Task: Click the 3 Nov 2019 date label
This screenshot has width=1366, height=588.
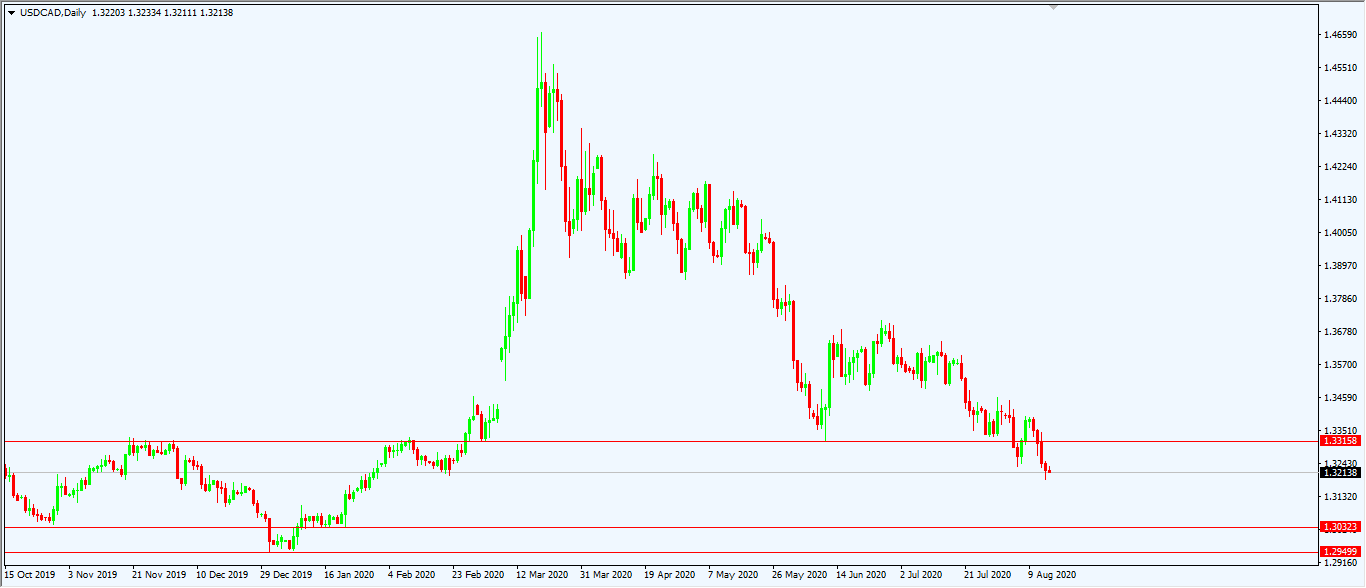Action: click(93, 575)
